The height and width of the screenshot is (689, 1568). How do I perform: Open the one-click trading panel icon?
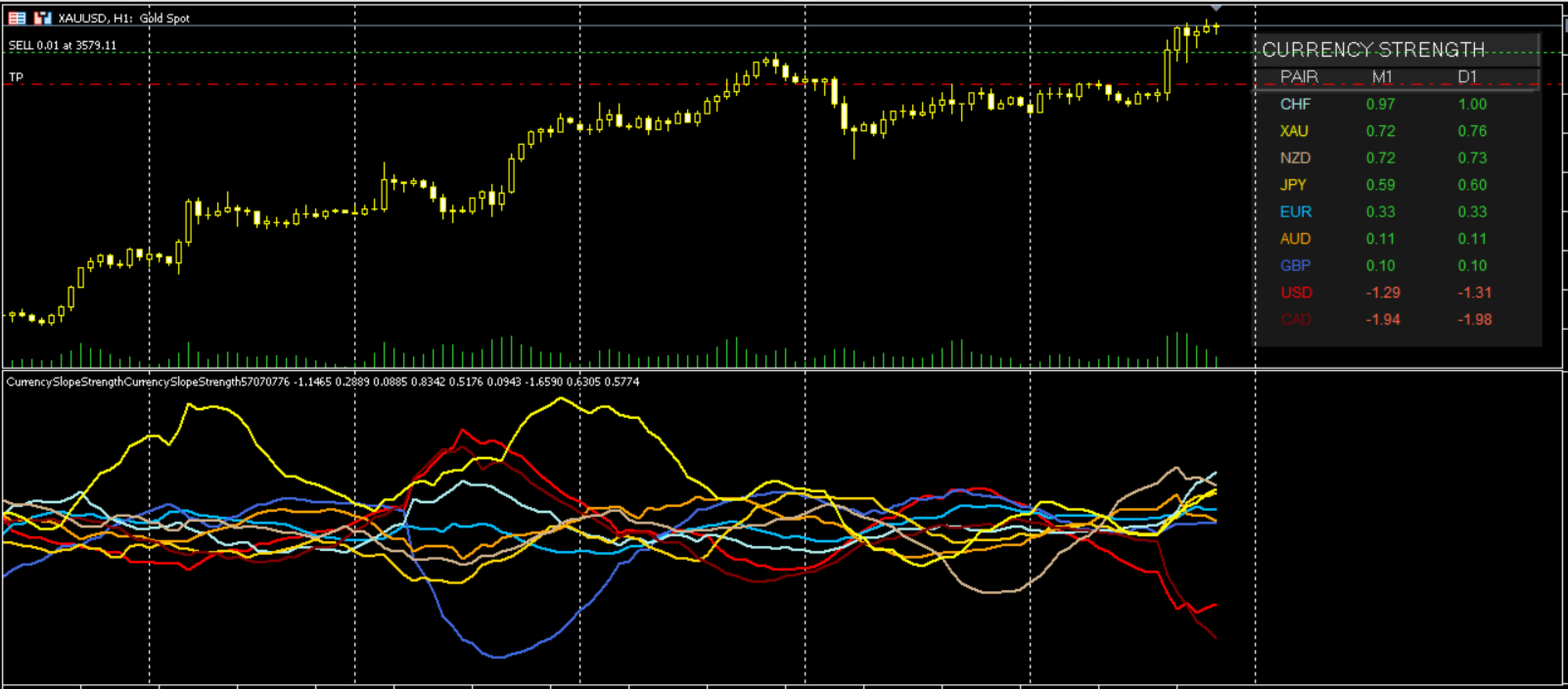[x=17, y=18]
